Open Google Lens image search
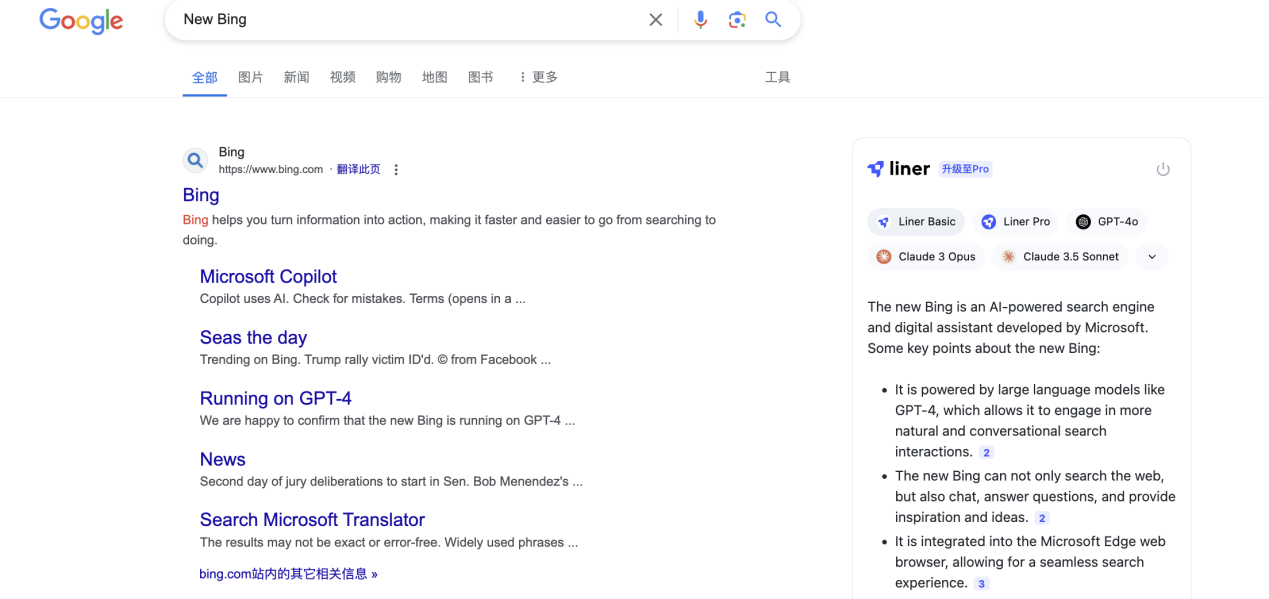1269x599 pixels. coord(737,20)
